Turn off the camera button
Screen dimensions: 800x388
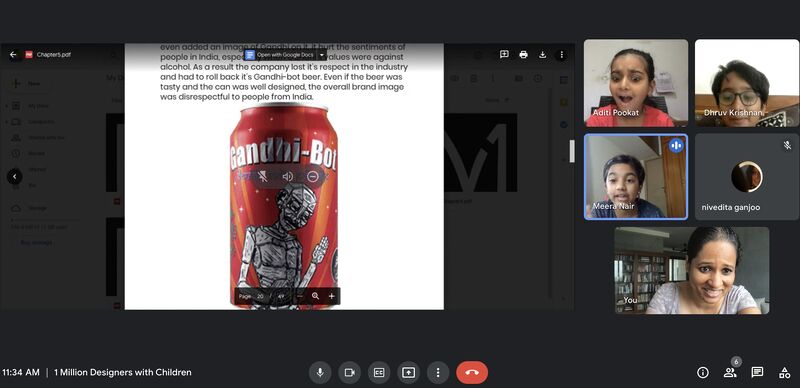349,373
